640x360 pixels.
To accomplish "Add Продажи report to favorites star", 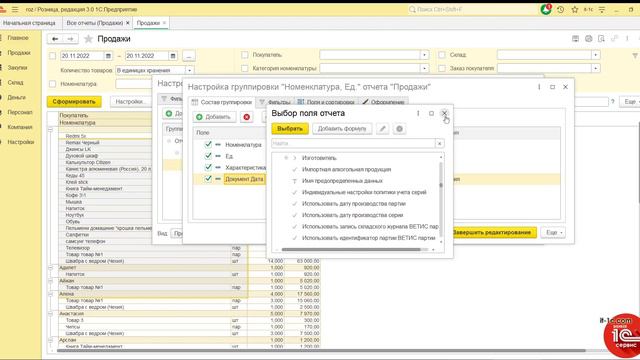I will click(x=88, y=39).
